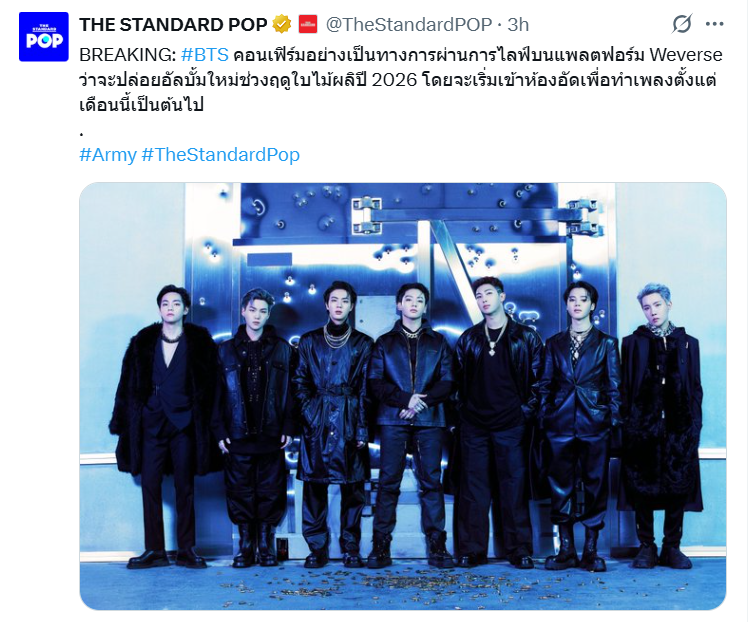Click the 3h timestamp
Screen dimensions: 752x622
pyautogui.click(x=518, y=24)
